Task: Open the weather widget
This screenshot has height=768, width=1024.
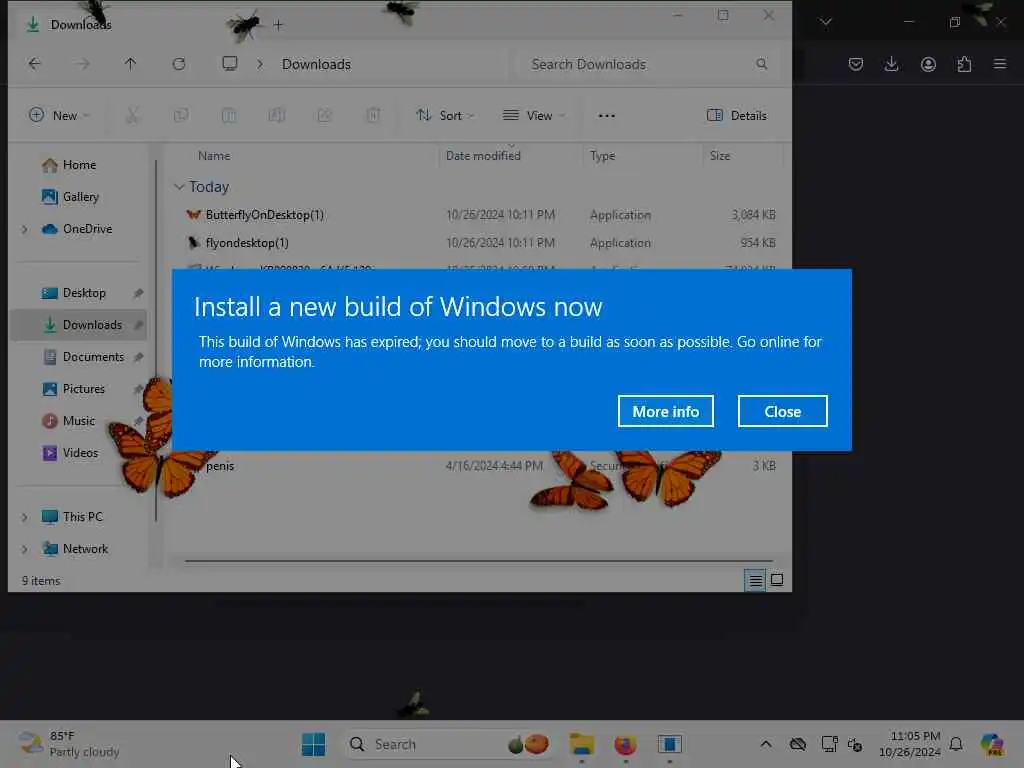Action: (x=69, y=744)
